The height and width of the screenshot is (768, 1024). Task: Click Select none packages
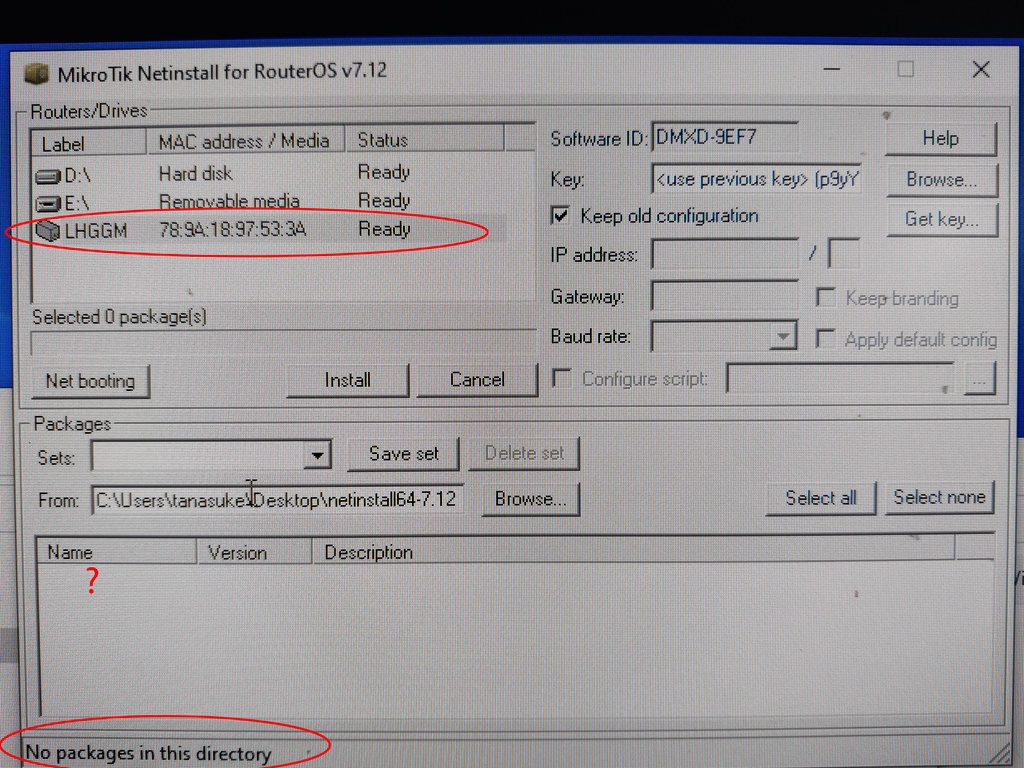[939, 498]
